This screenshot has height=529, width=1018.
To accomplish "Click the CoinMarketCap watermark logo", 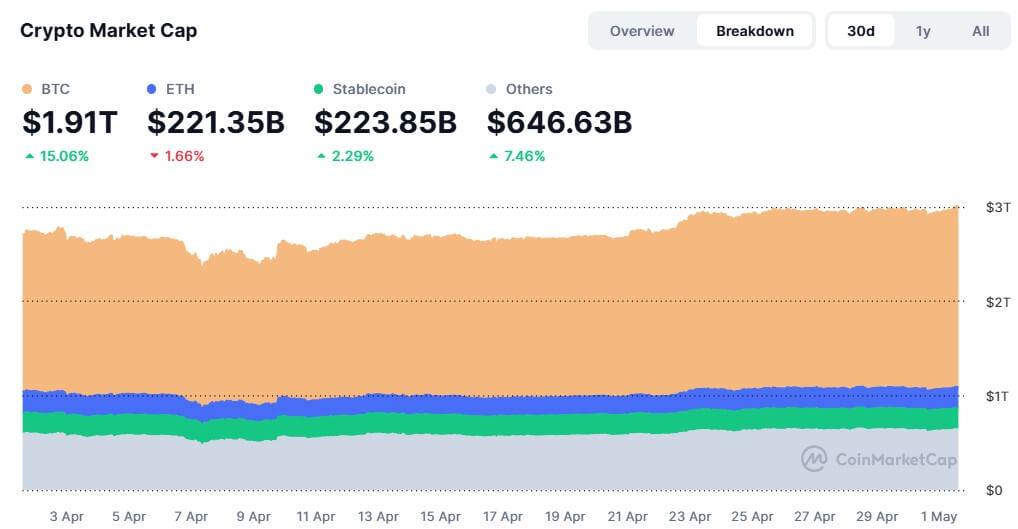I will 814,459.
